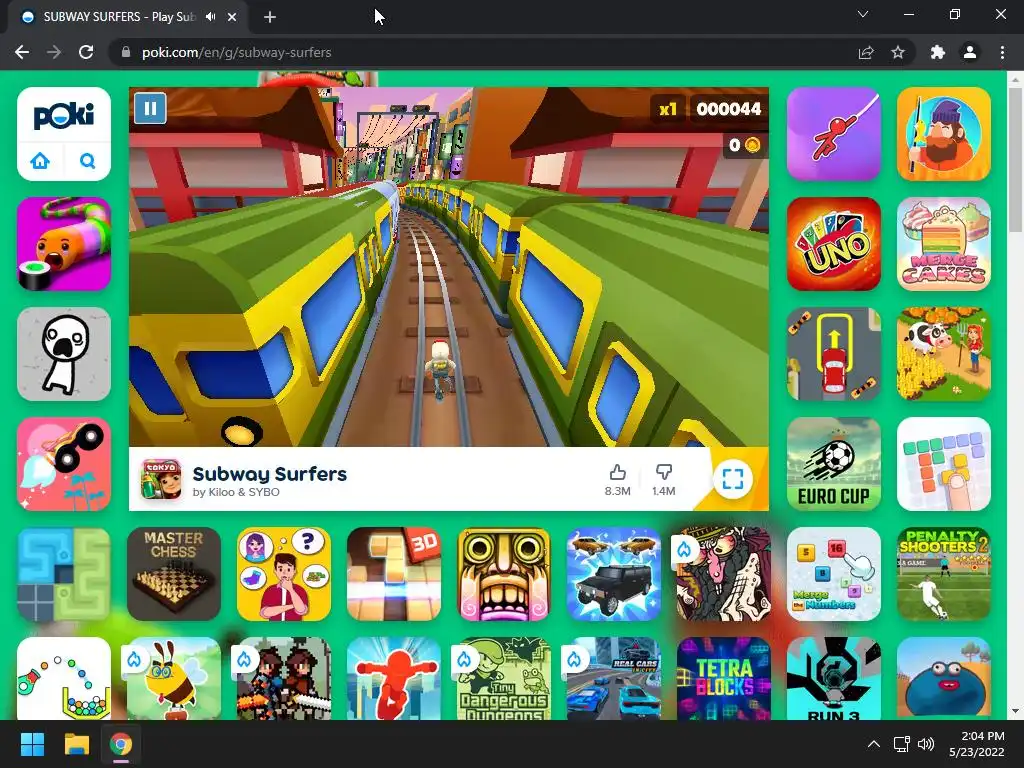Viewport: 1024px width, 768px height.
Task: Open the pixel warriors game tile
Action: click(283, 679)
